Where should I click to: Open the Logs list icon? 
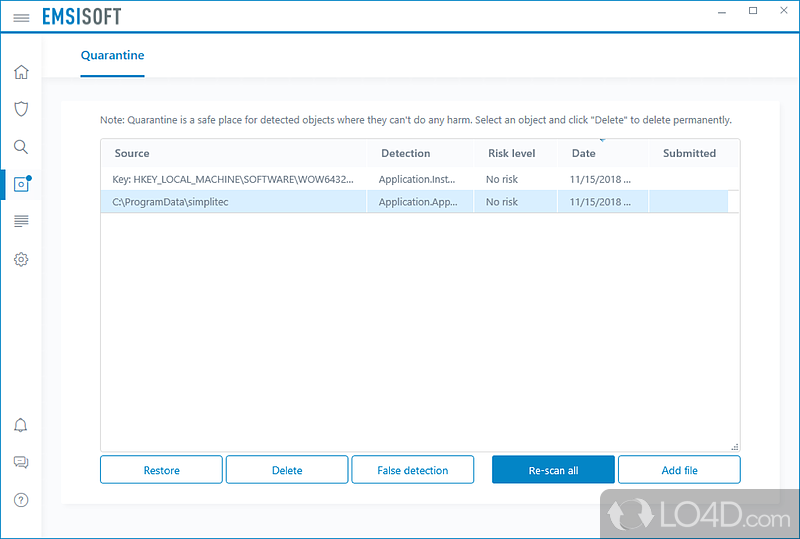pos(21,221)
